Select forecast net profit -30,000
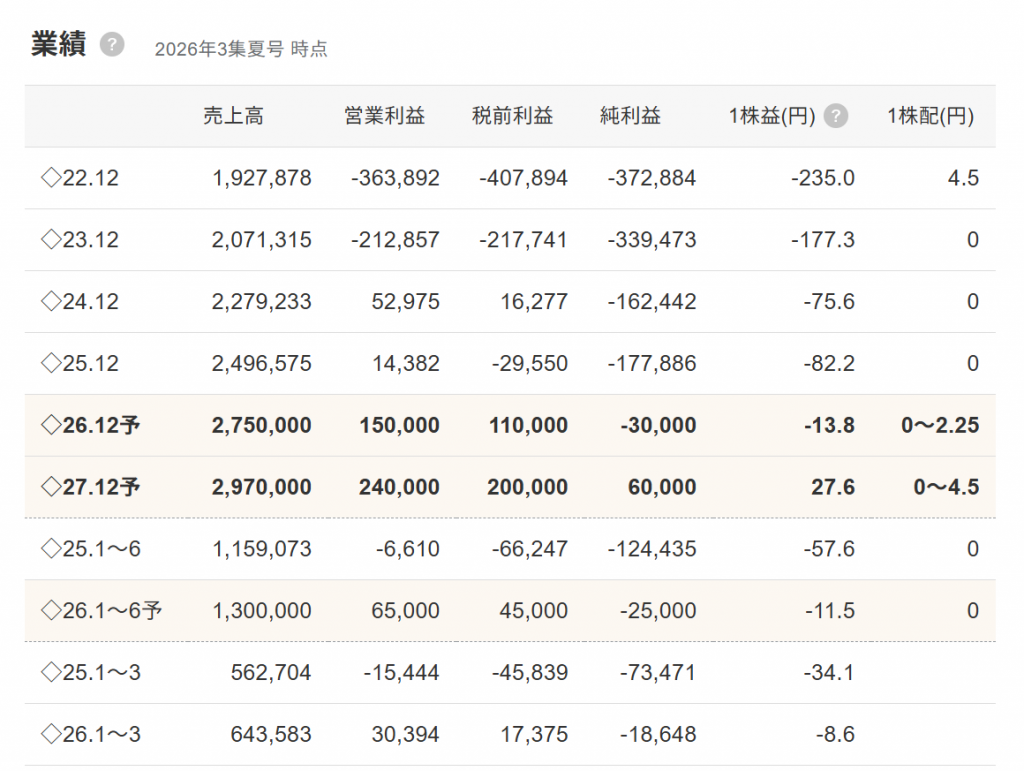The image size is (1024, 771). 658,425
